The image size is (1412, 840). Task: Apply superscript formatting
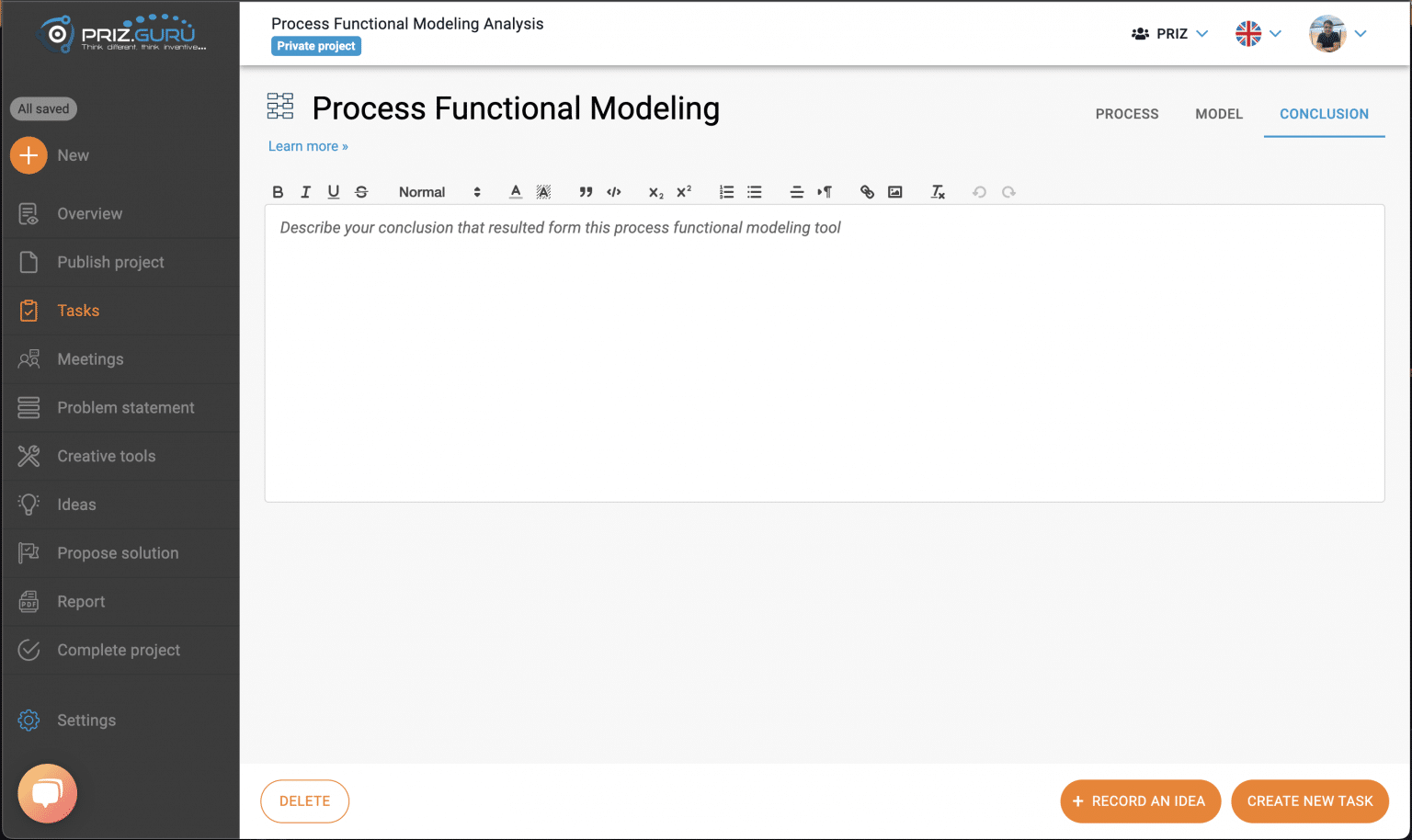coord(684,192)
